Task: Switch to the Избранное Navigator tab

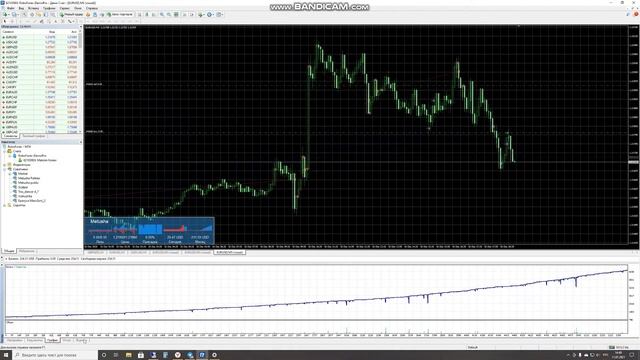Action: 27,251
